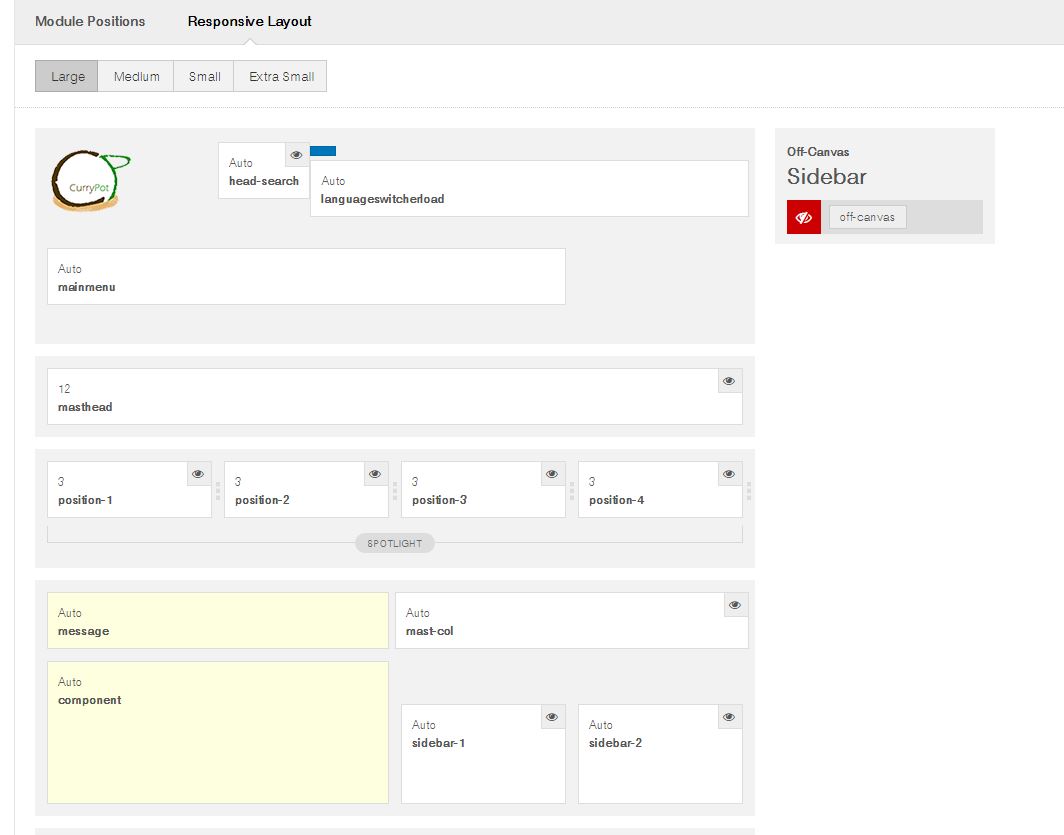Toggle the position-2 eye icon
Viewport: 1064px width, 835px height.
[375, 474]
